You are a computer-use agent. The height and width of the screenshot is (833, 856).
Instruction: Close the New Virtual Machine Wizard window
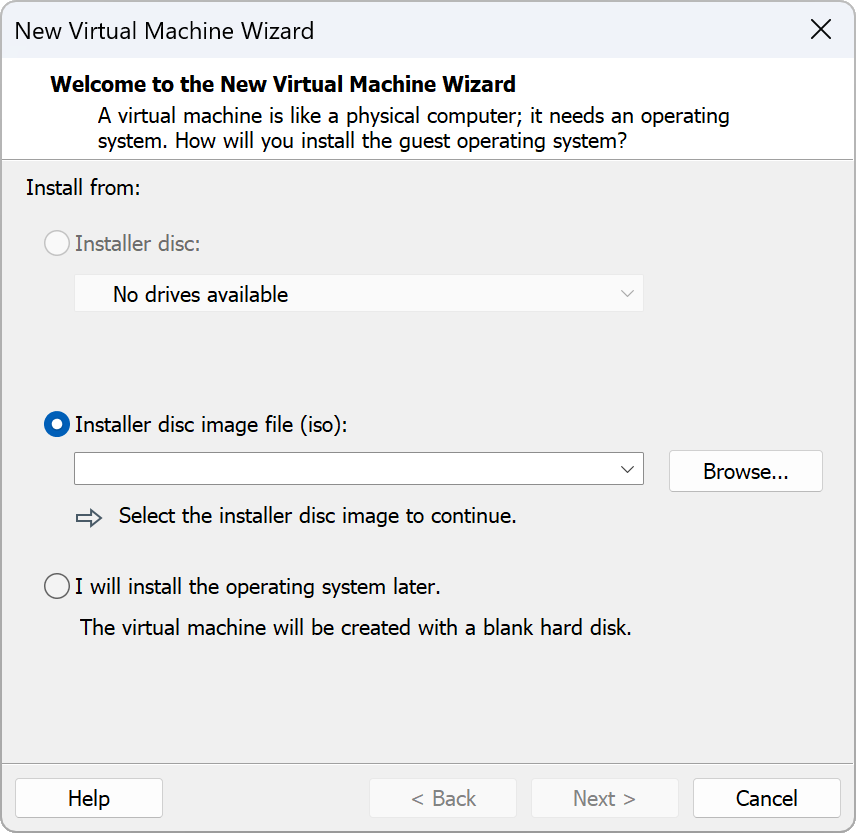(x=821, y=30)
